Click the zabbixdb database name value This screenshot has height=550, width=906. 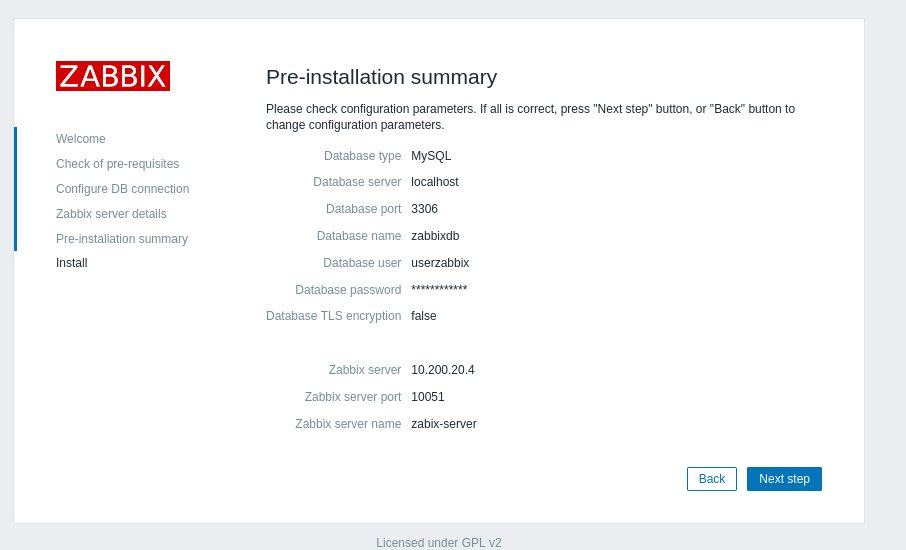pyautogui.click(x=435, y=236)
